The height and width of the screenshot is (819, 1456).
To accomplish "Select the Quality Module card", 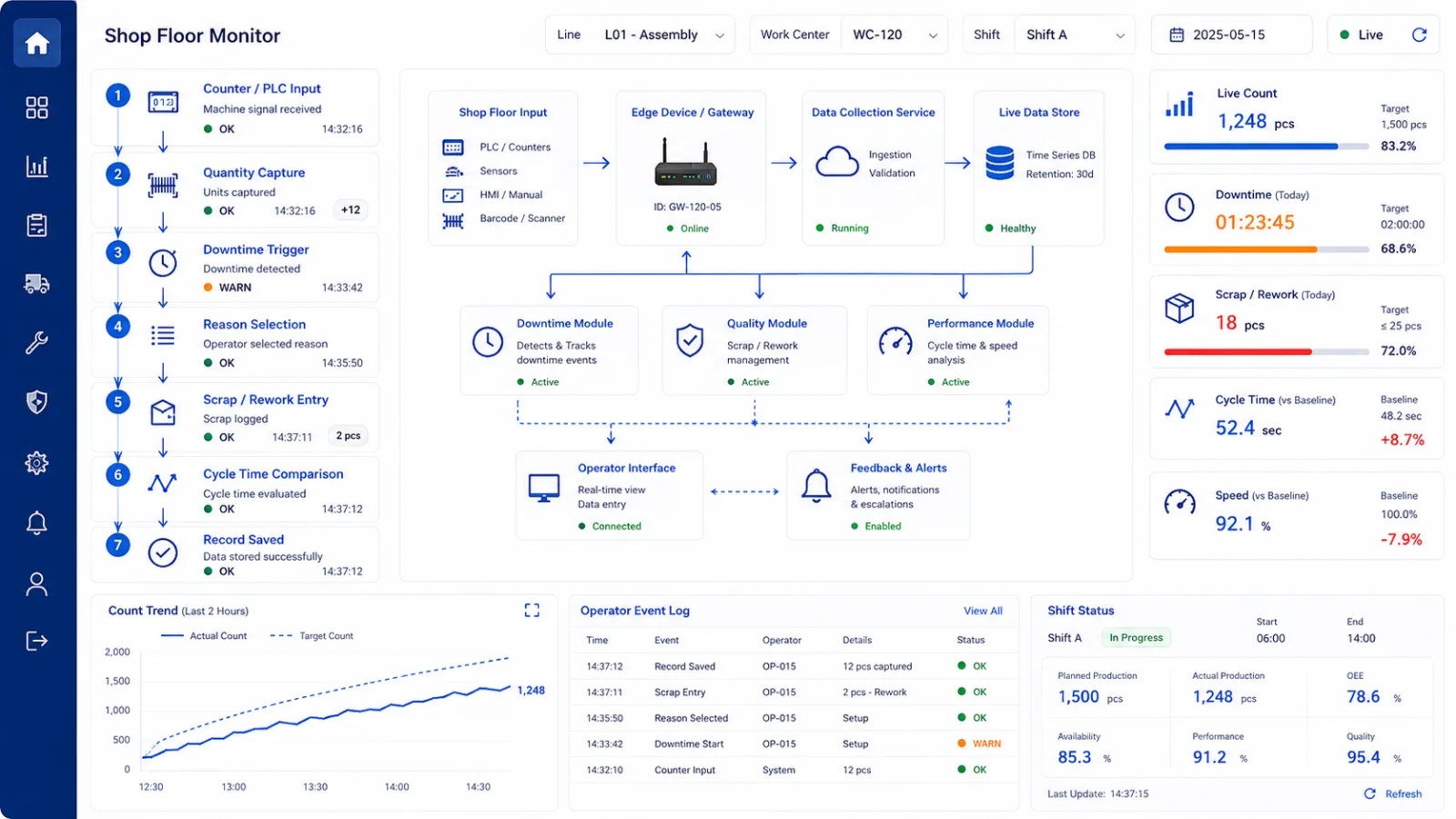I will pos(754,350).
